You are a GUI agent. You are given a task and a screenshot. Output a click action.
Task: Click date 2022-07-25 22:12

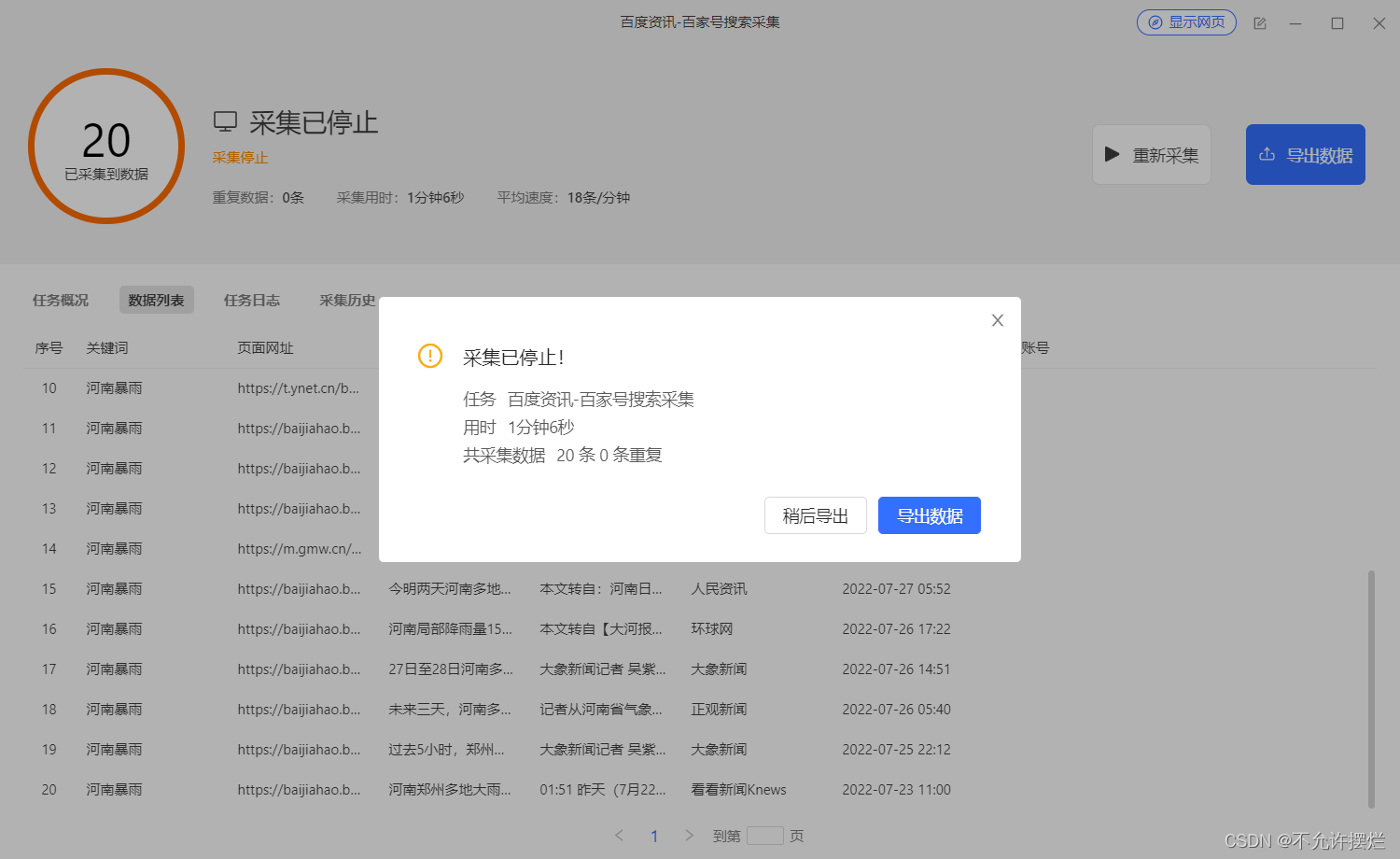tap(896, 750)
